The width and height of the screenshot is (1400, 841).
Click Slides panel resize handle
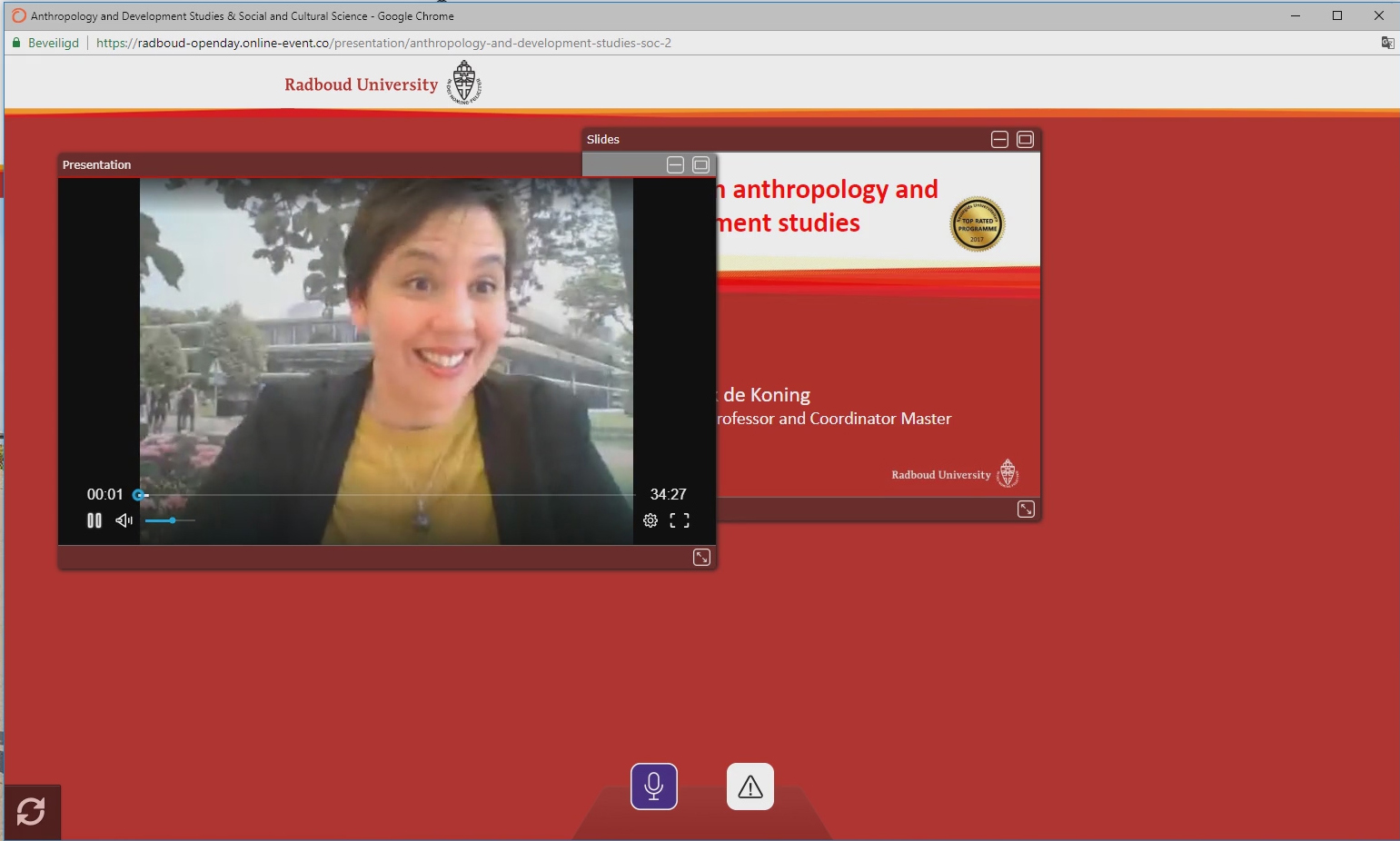(x=1026, y=510)
